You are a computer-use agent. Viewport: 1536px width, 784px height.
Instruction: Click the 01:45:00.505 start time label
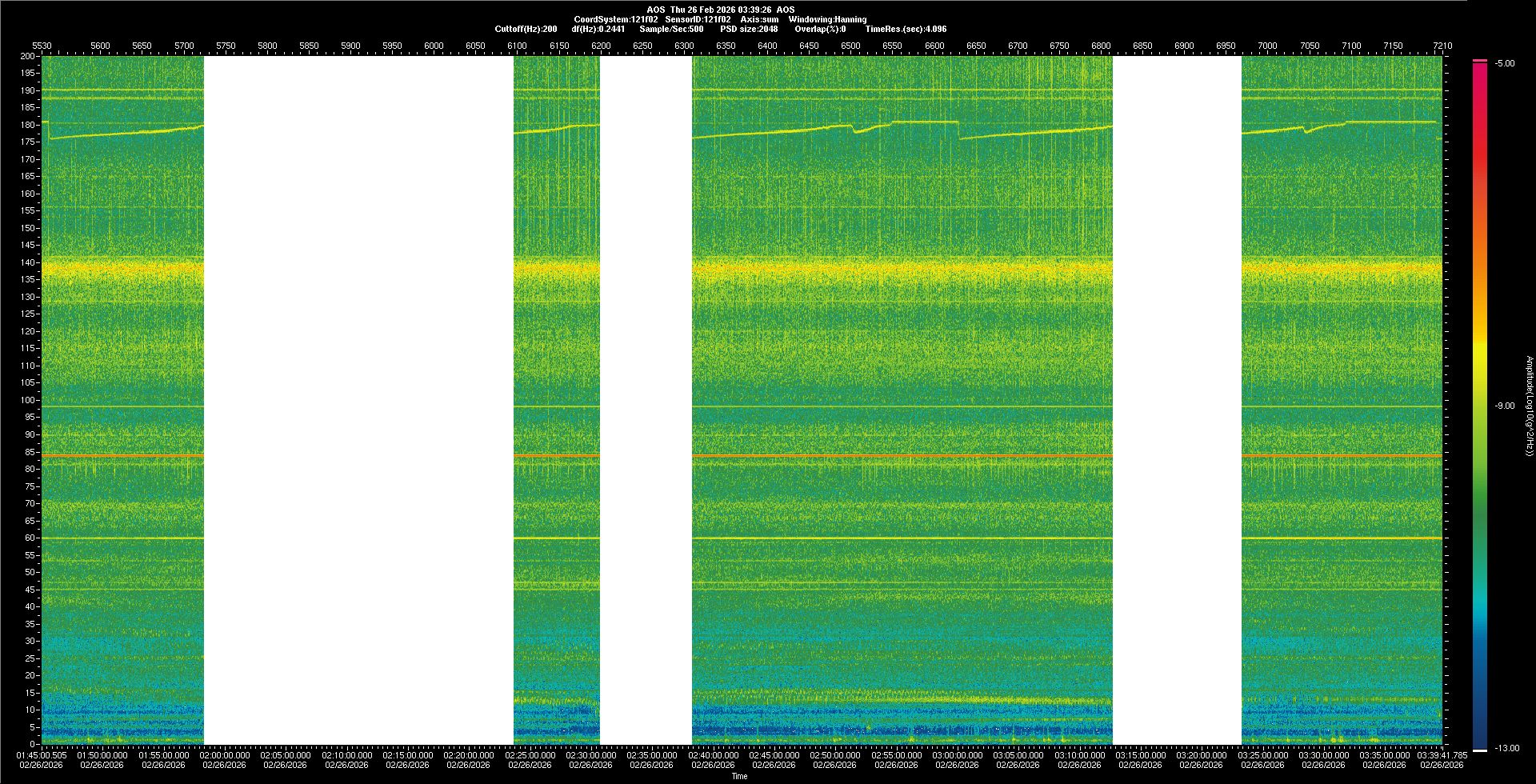point(42,755)
